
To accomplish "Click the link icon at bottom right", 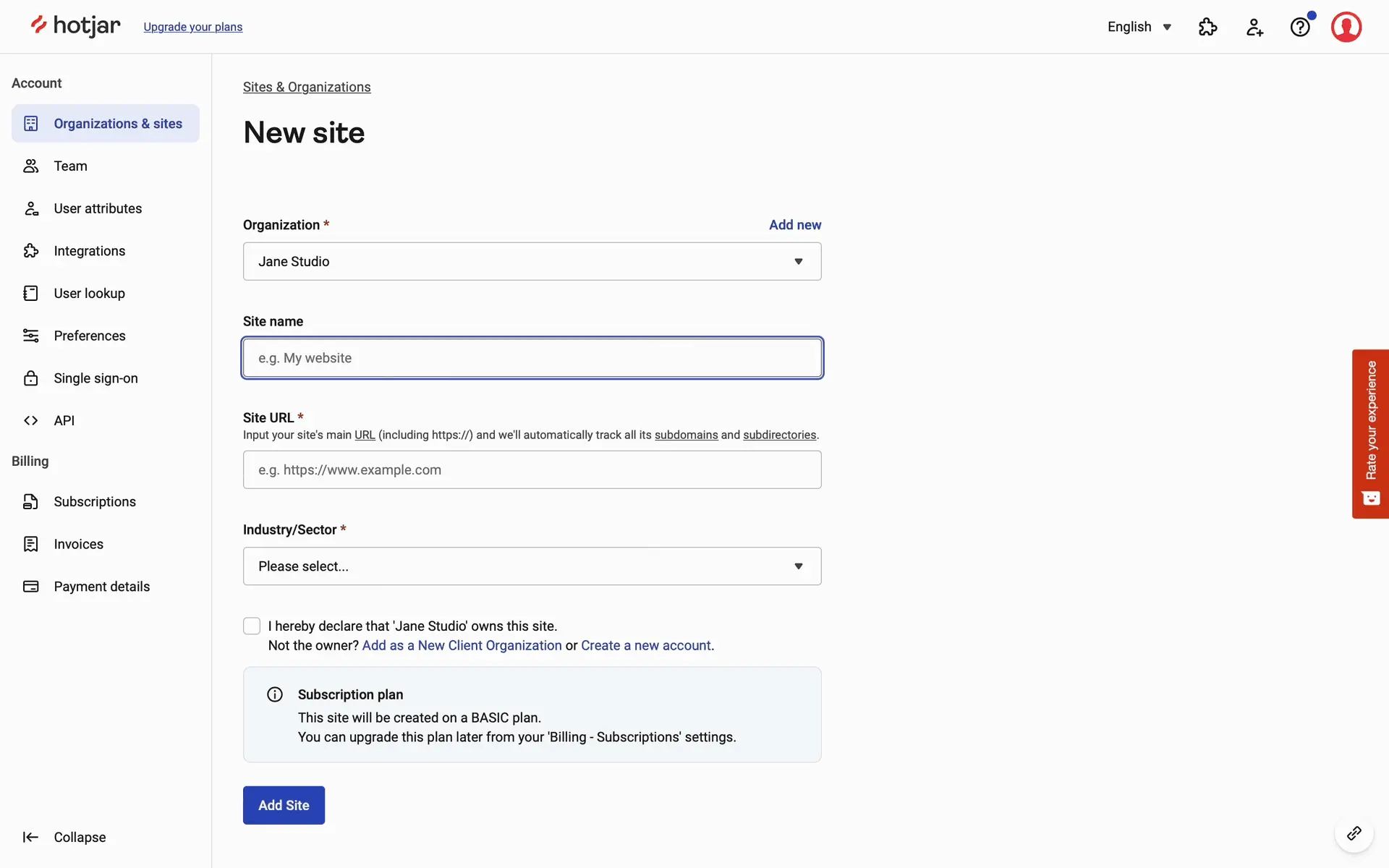I will pos(1354,834).
